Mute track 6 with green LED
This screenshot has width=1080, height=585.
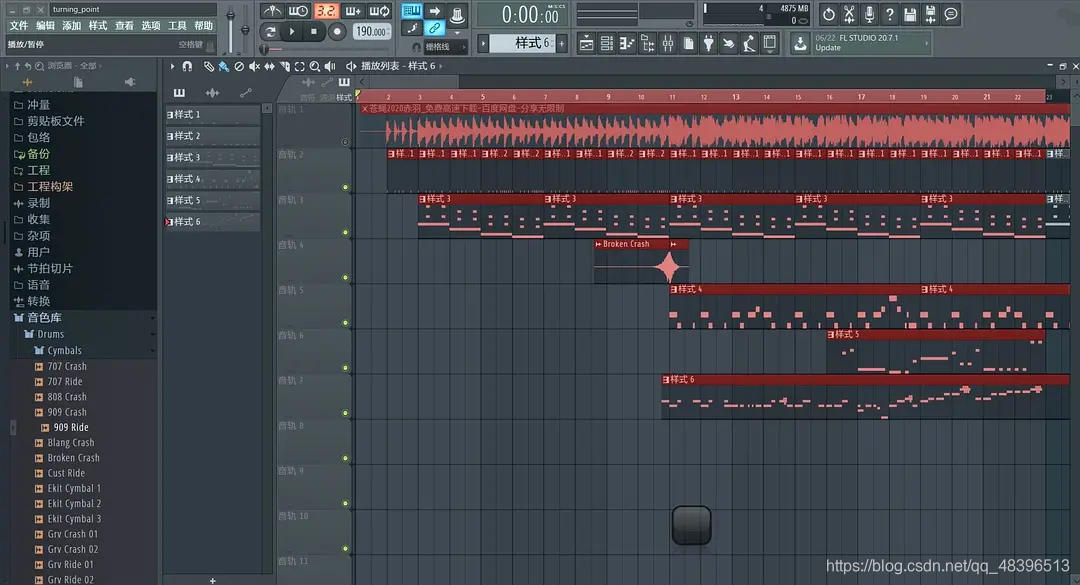point(346,368)
